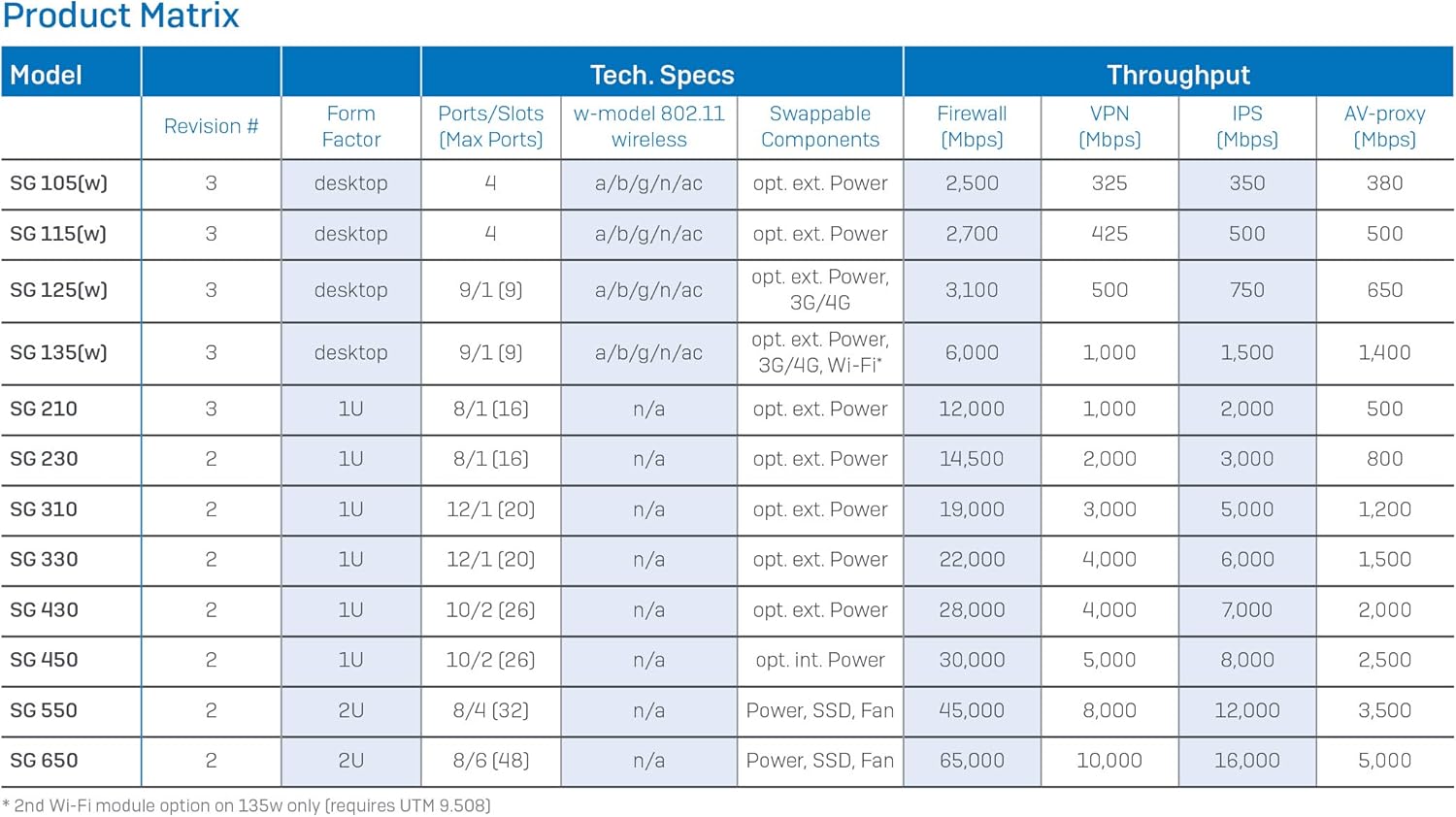This screenshot has height=817, width=1456.
Task: Select the VPN (Mbps) column header
Action: (1109, 126)
